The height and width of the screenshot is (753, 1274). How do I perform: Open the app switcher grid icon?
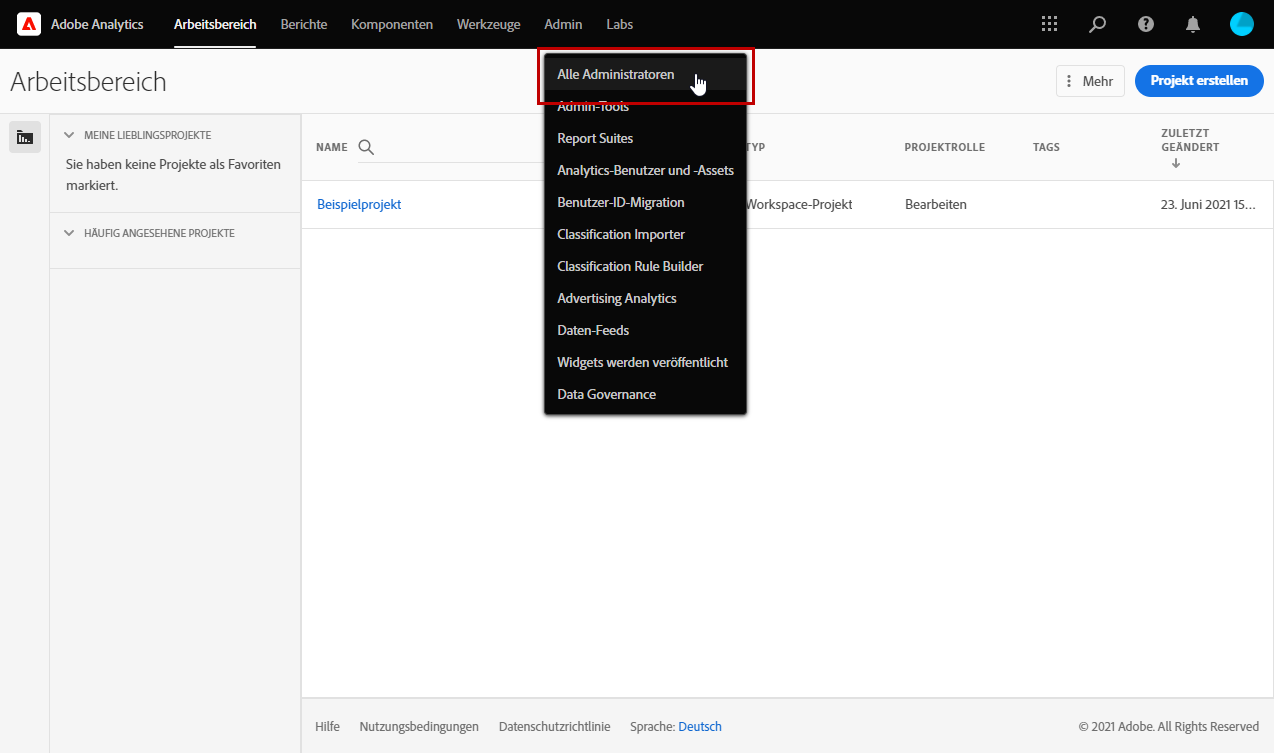1049,24
